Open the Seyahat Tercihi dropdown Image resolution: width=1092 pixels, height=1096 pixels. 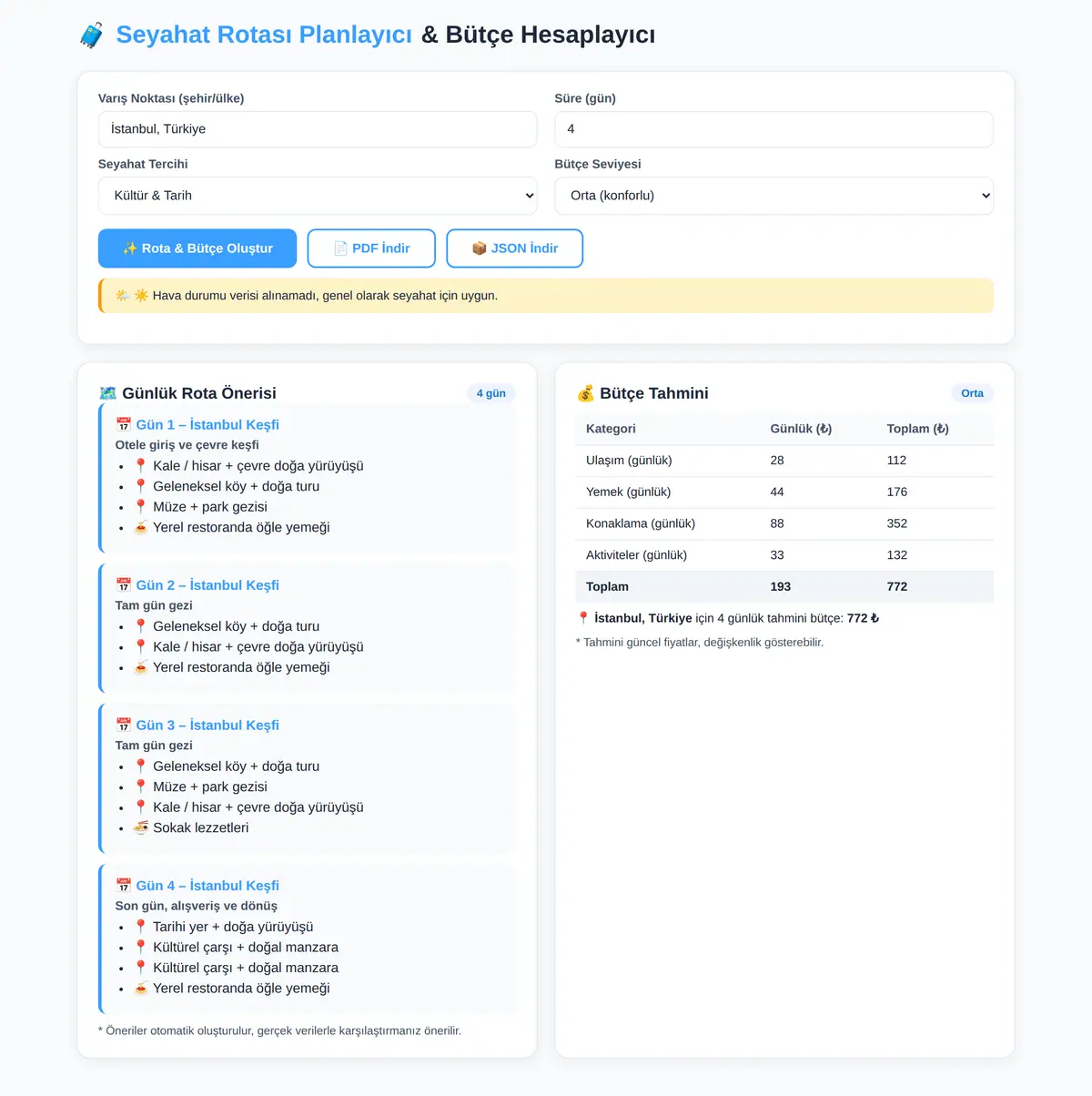pyautogui.click(x=318, y=196)
